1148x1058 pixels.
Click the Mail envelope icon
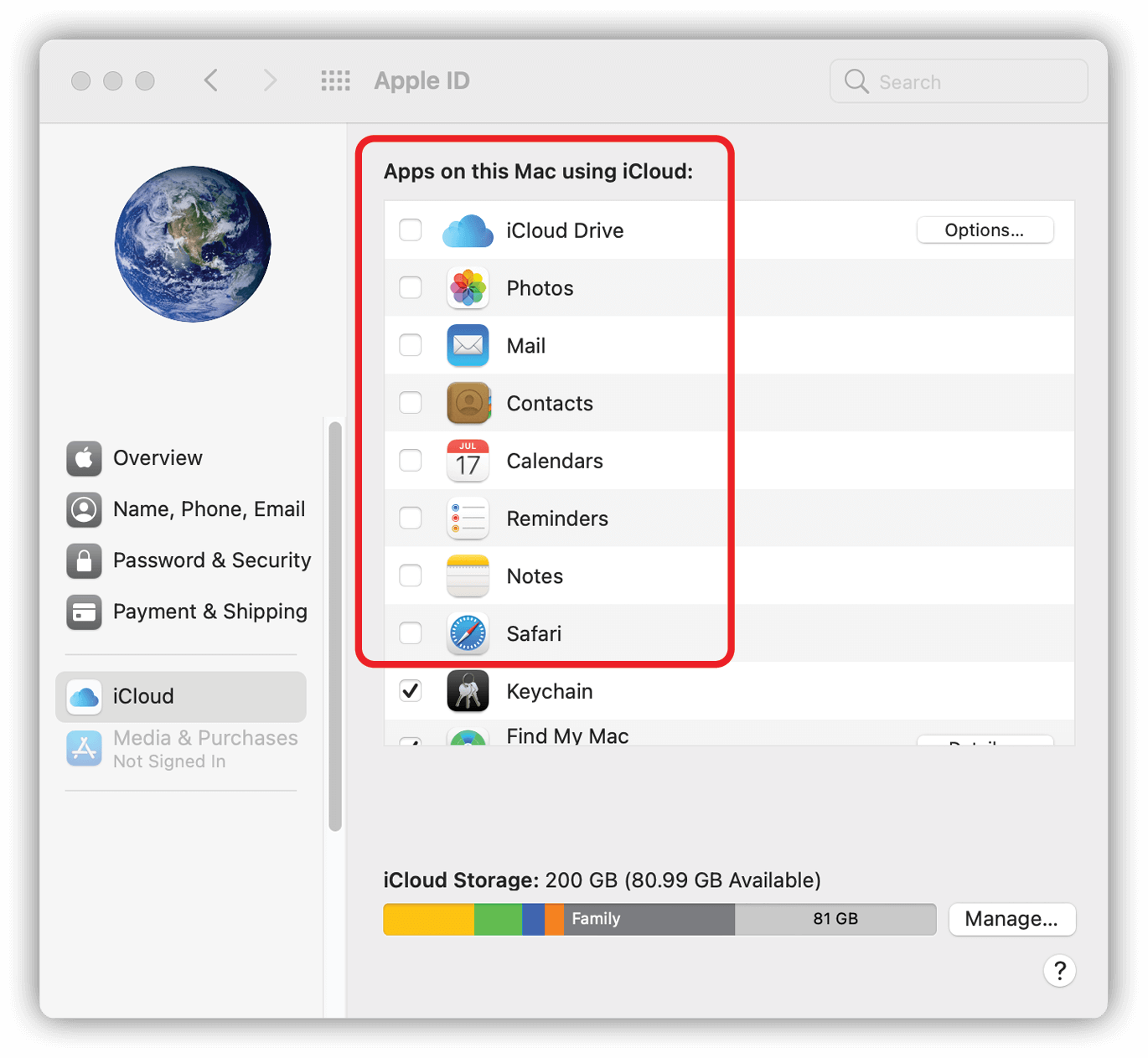(468, 345)
